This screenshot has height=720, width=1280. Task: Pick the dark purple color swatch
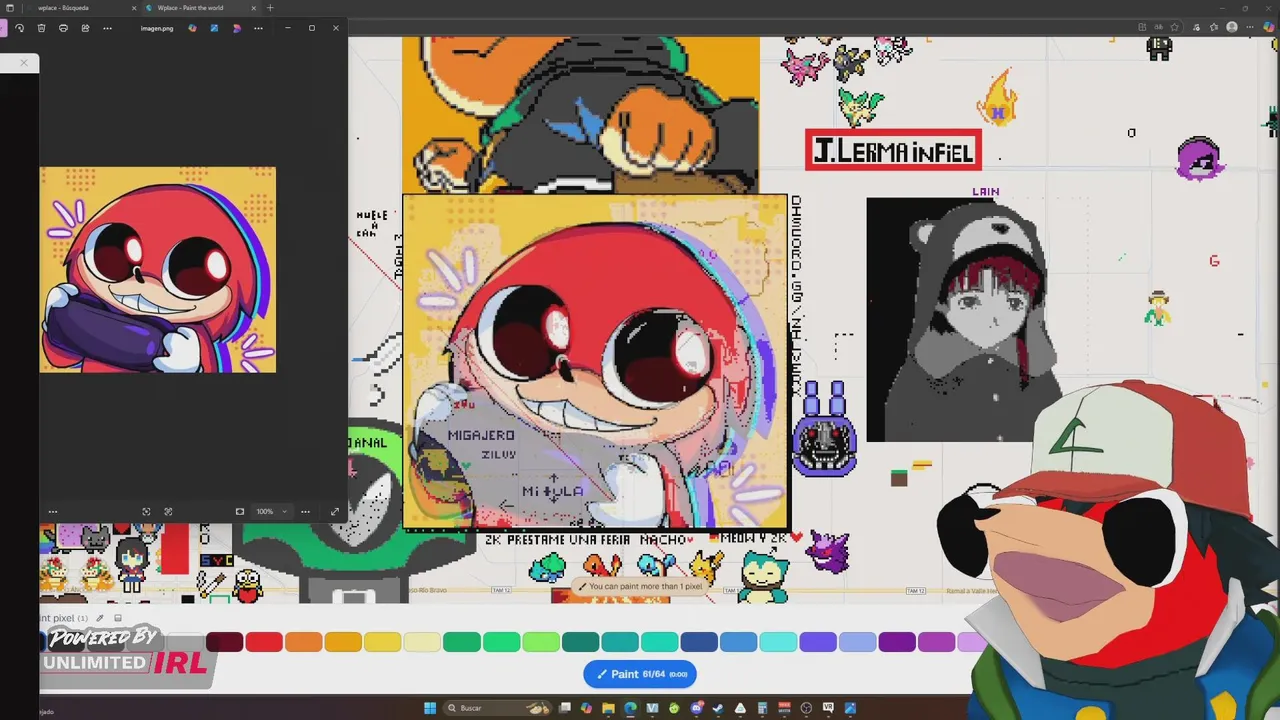click(x=897, y=642)
